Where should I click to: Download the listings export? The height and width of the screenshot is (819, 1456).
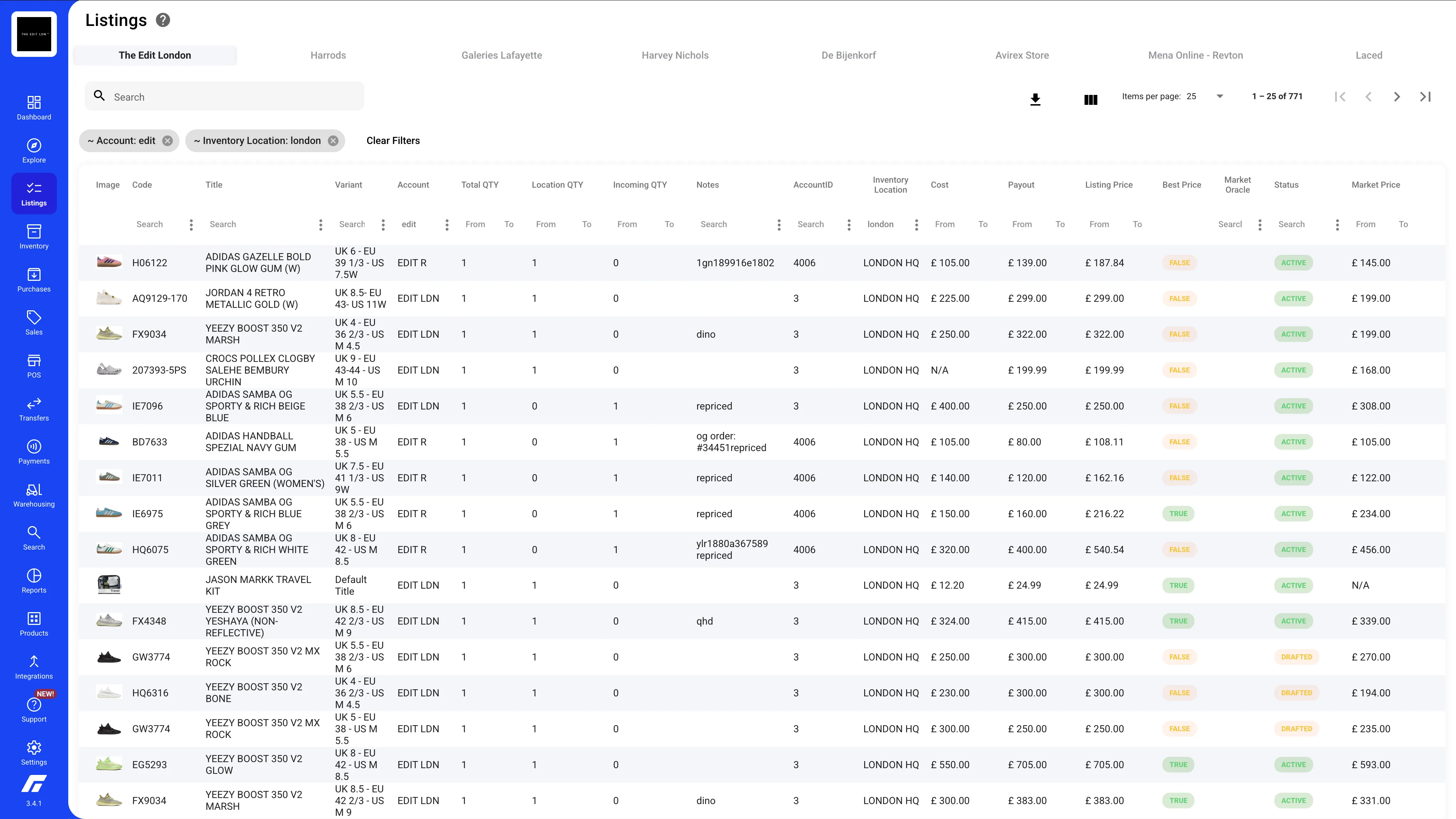click(1035, 99)
